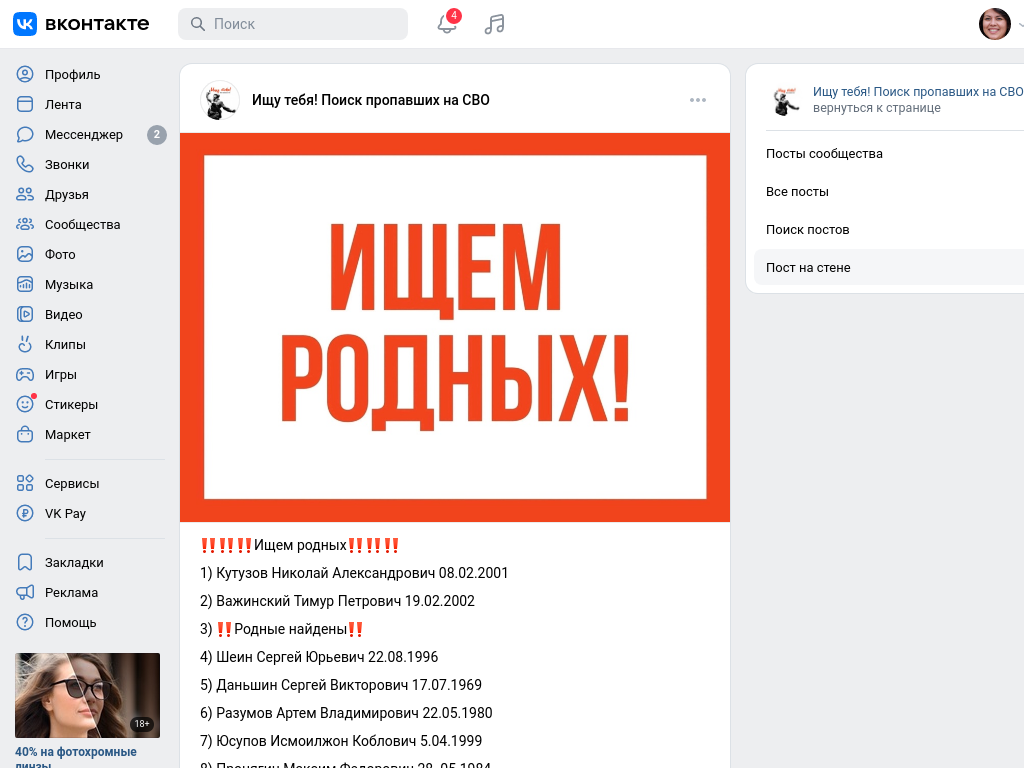Choose 'Поиск постов' option
The height and width of the screenshot is (768, 1024).
pyautogui.click(x=807, y=230)
